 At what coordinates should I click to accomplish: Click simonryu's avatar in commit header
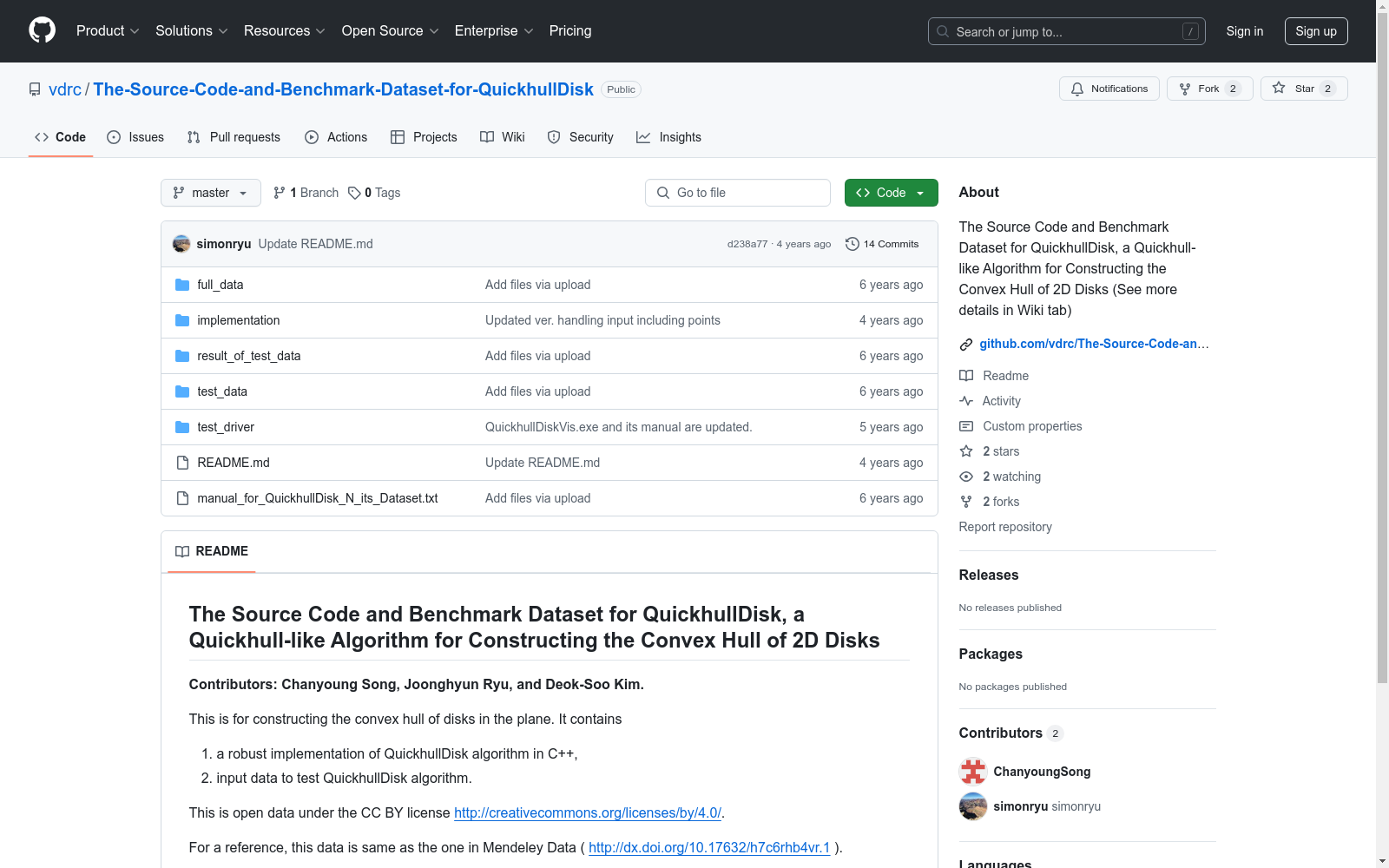(181, 244)
